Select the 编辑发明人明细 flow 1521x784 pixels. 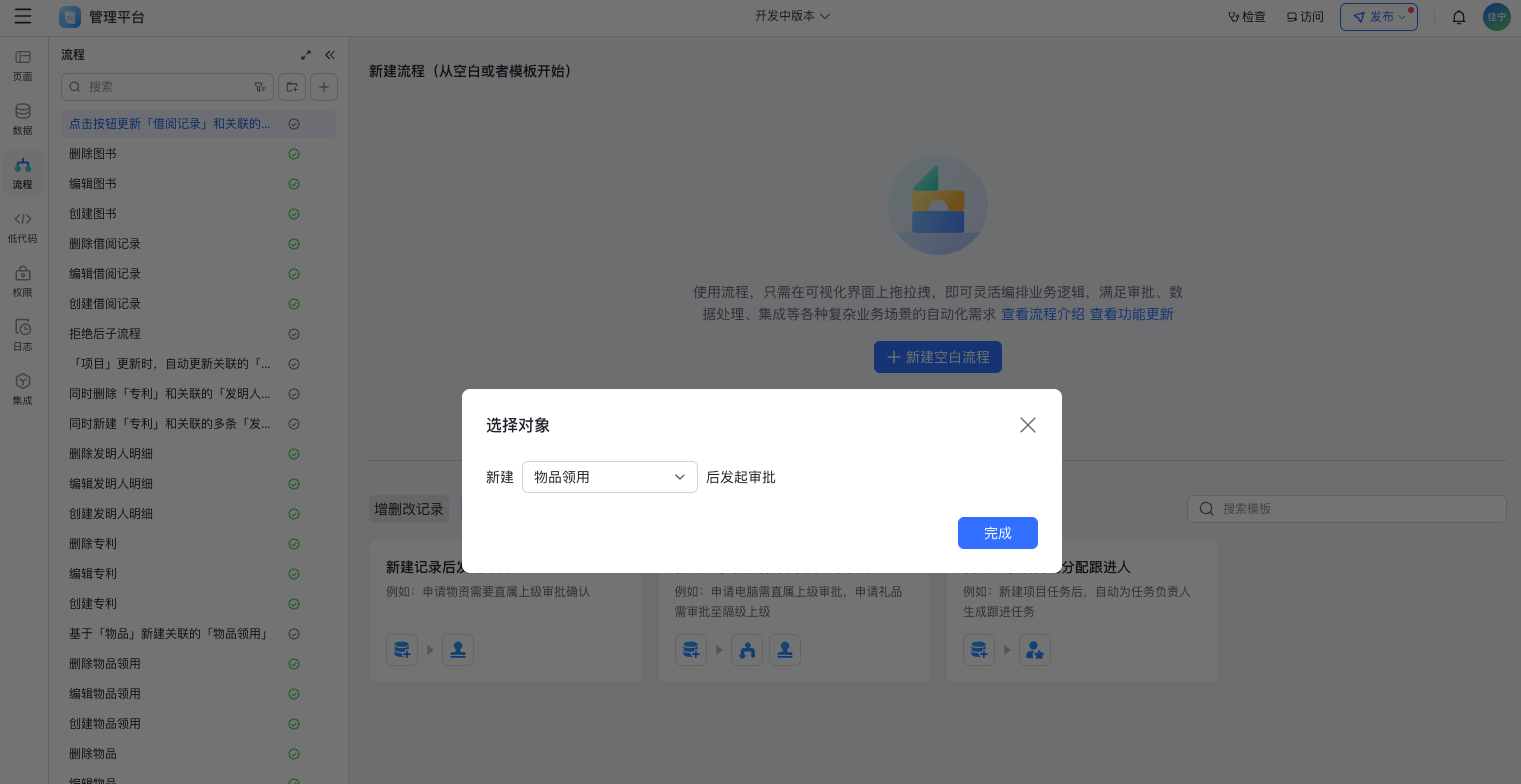[198, 484]
